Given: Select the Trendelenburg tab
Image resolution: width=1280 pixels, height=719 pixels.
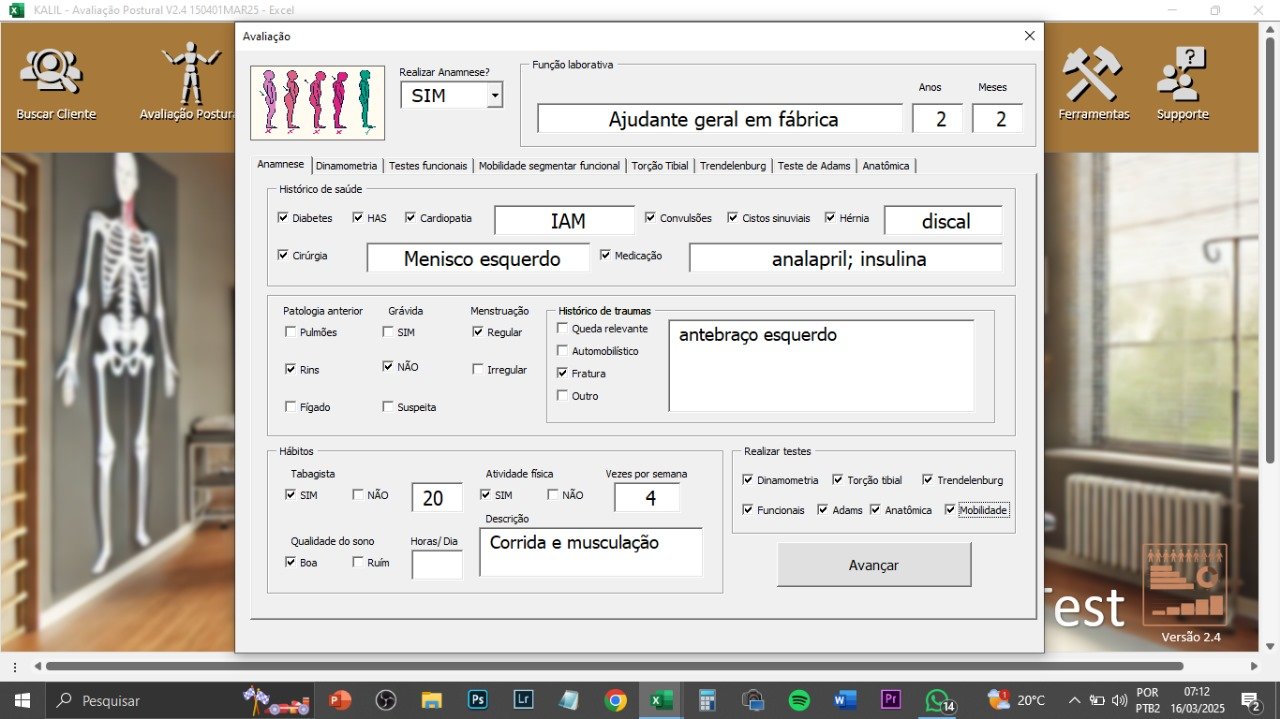Looking at the screenshot, I should [x=733, y=166].
